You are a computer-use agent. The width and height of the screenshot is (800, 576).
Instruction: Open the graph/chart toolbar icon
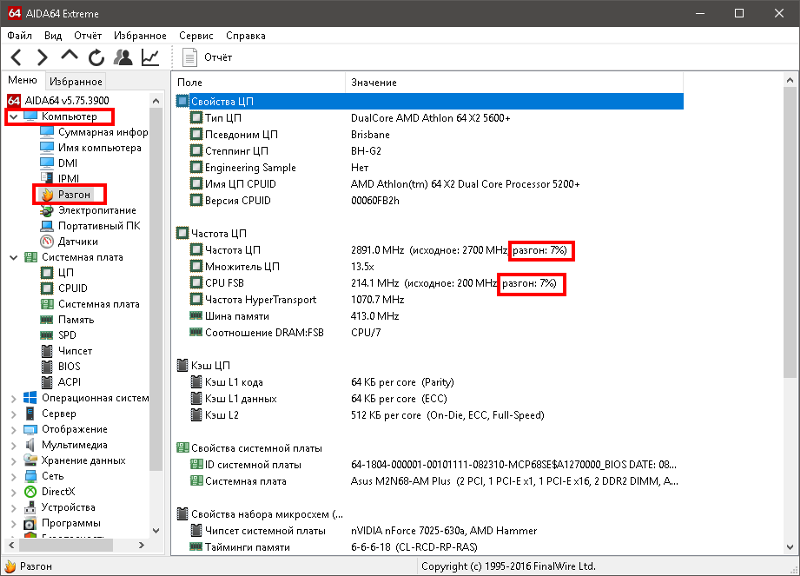[x=150, y=57]
